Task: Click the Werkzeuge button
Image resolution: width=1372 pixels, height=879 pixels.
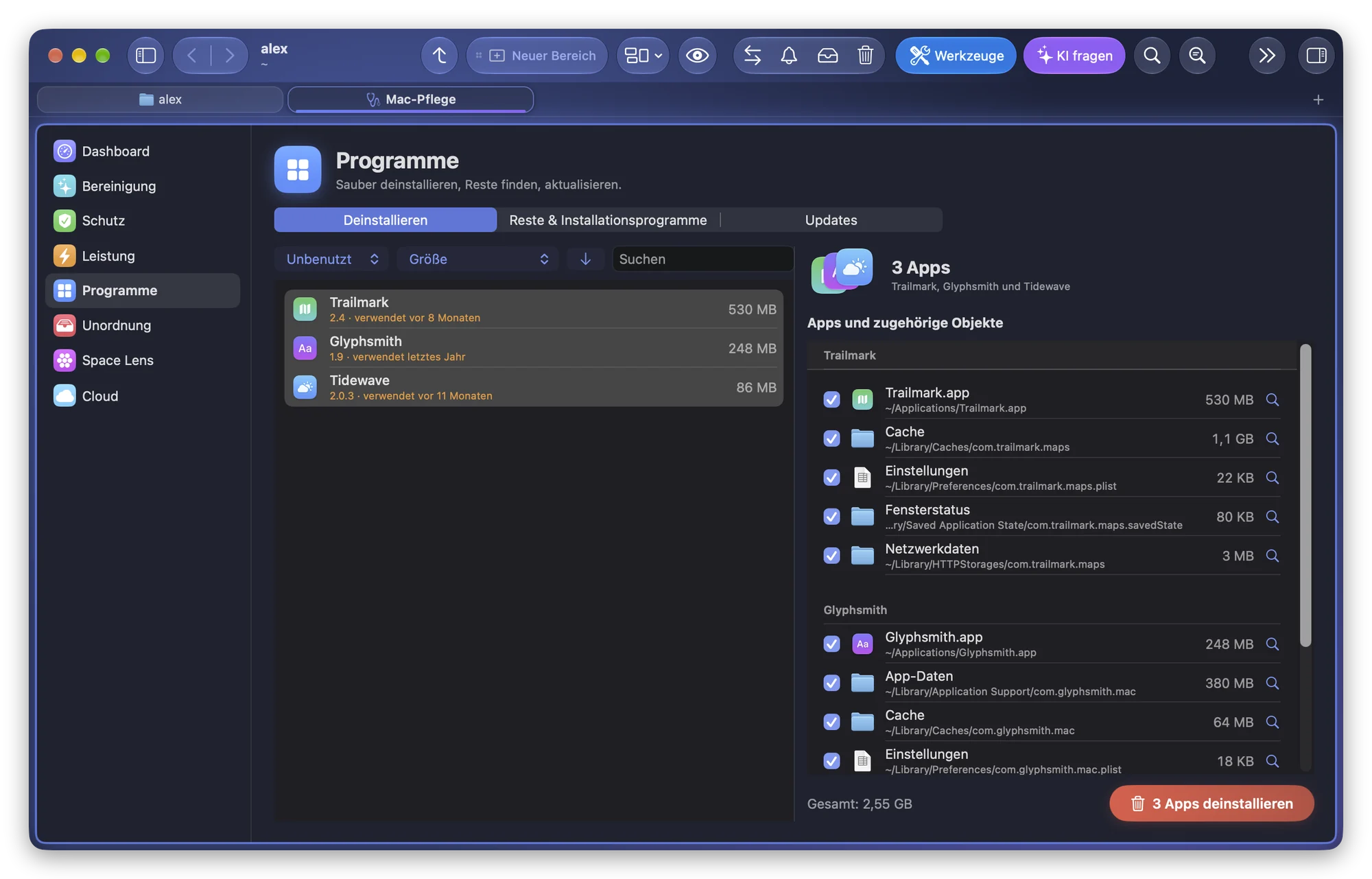Action: 956,56
